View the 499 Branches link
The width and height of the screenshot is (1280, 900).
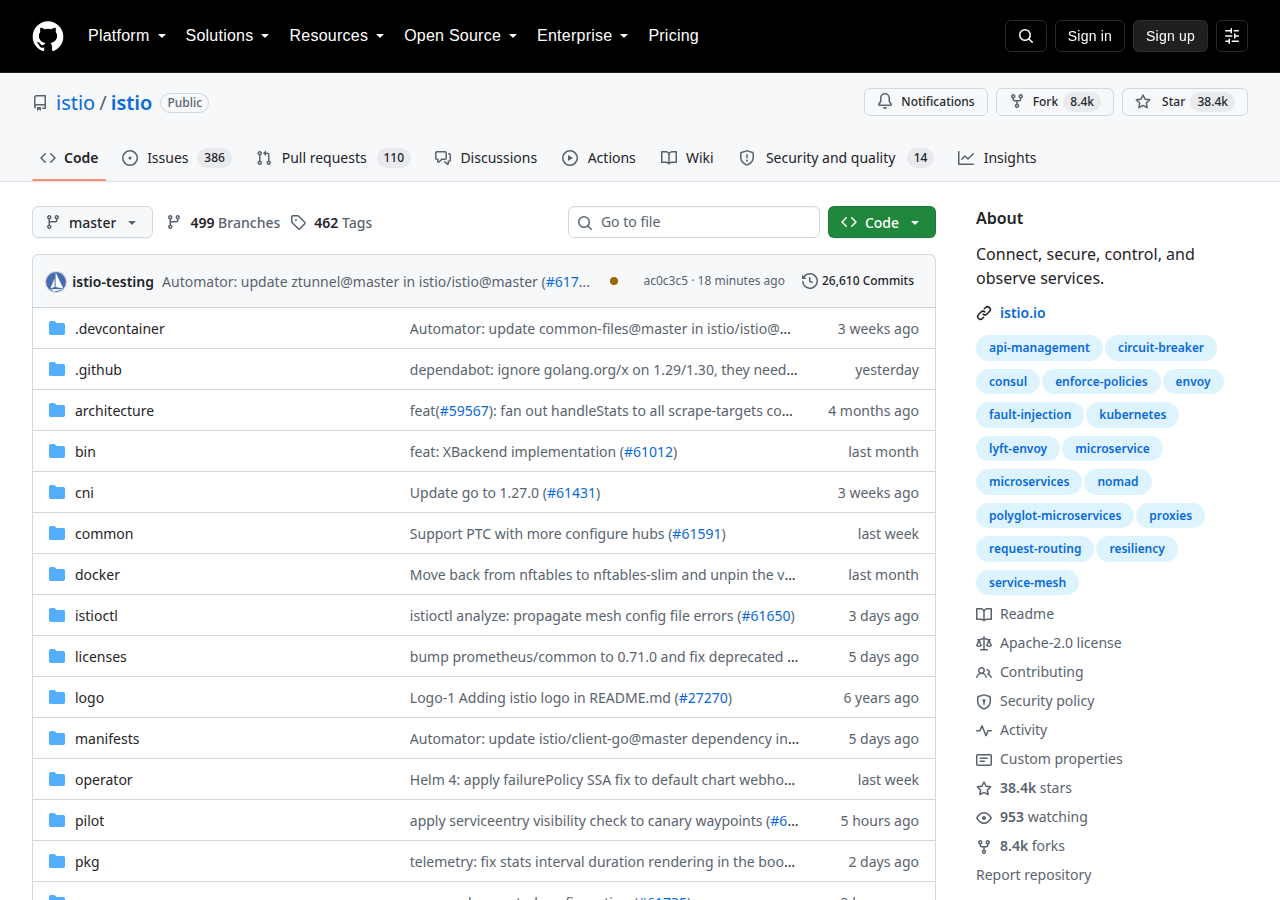click(223, 223)
